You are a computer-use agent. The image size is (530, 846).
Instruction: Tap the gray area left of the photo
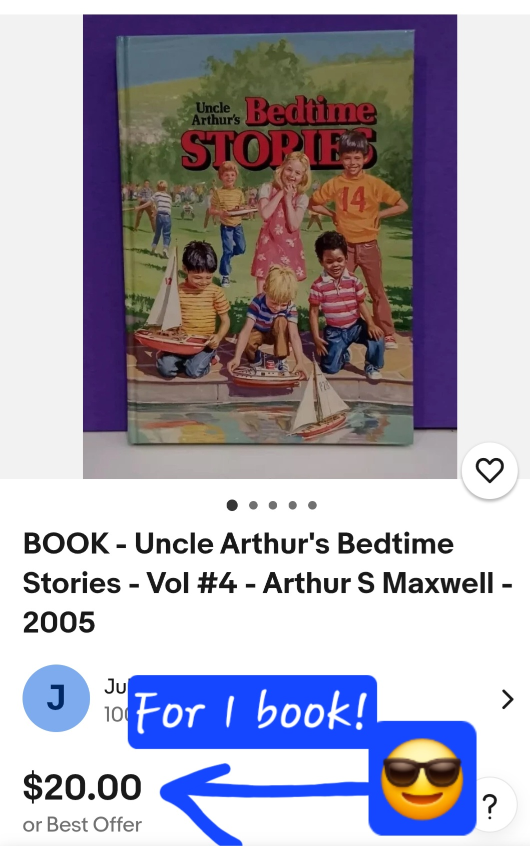41,246
